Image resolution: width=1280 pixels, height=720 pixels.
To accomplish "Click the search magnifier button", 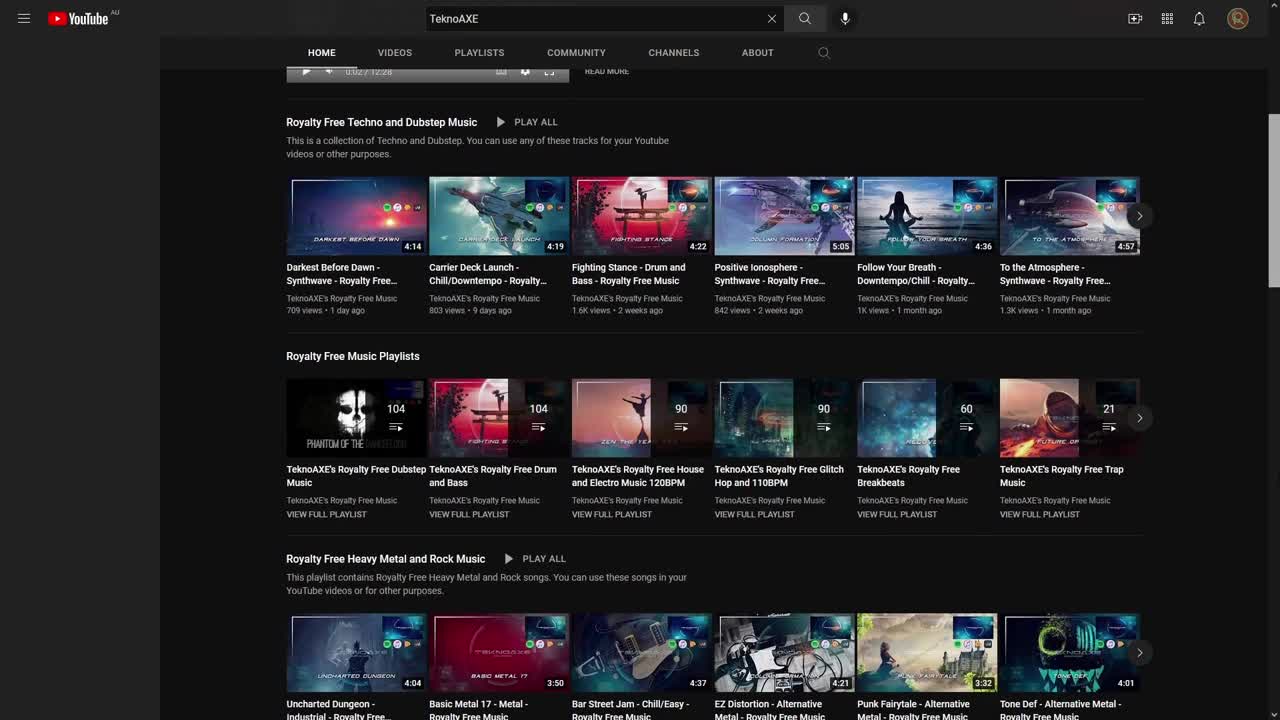I will 804,18.
